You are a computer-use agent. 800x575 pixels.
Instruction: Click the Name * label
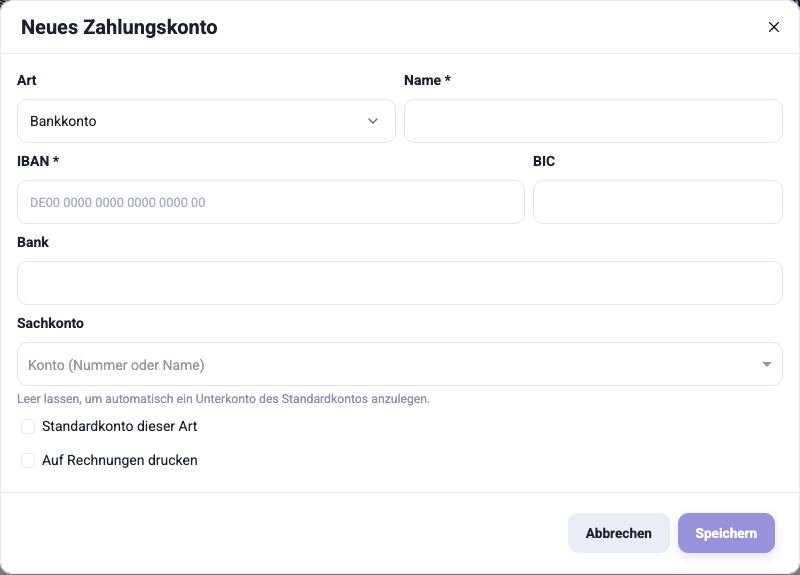[427, 80]
